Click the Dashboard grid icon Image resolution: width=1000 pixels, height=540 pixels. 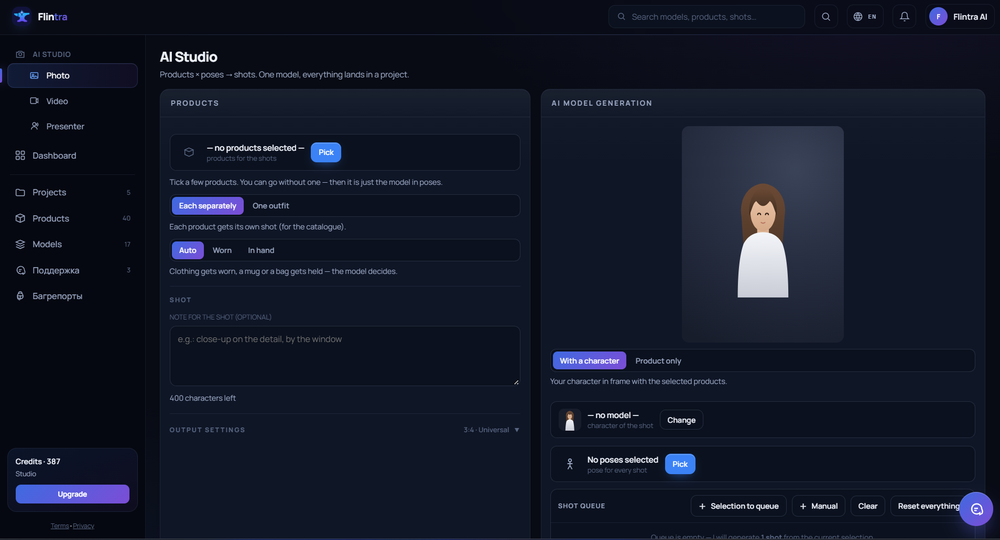pos(20,156)
